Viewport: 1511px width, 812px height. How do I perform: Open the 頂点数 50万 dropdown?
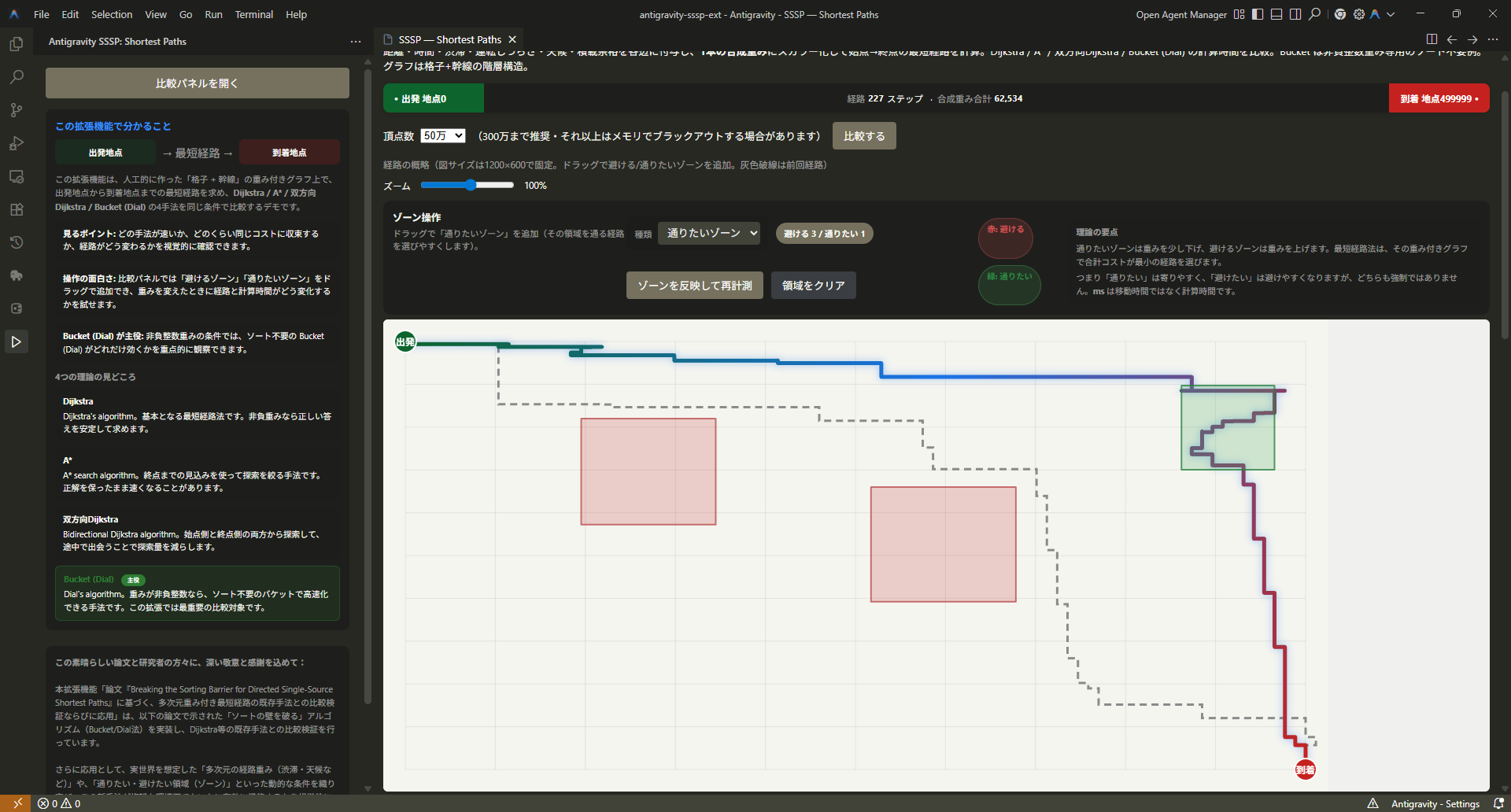pos(443,136)
